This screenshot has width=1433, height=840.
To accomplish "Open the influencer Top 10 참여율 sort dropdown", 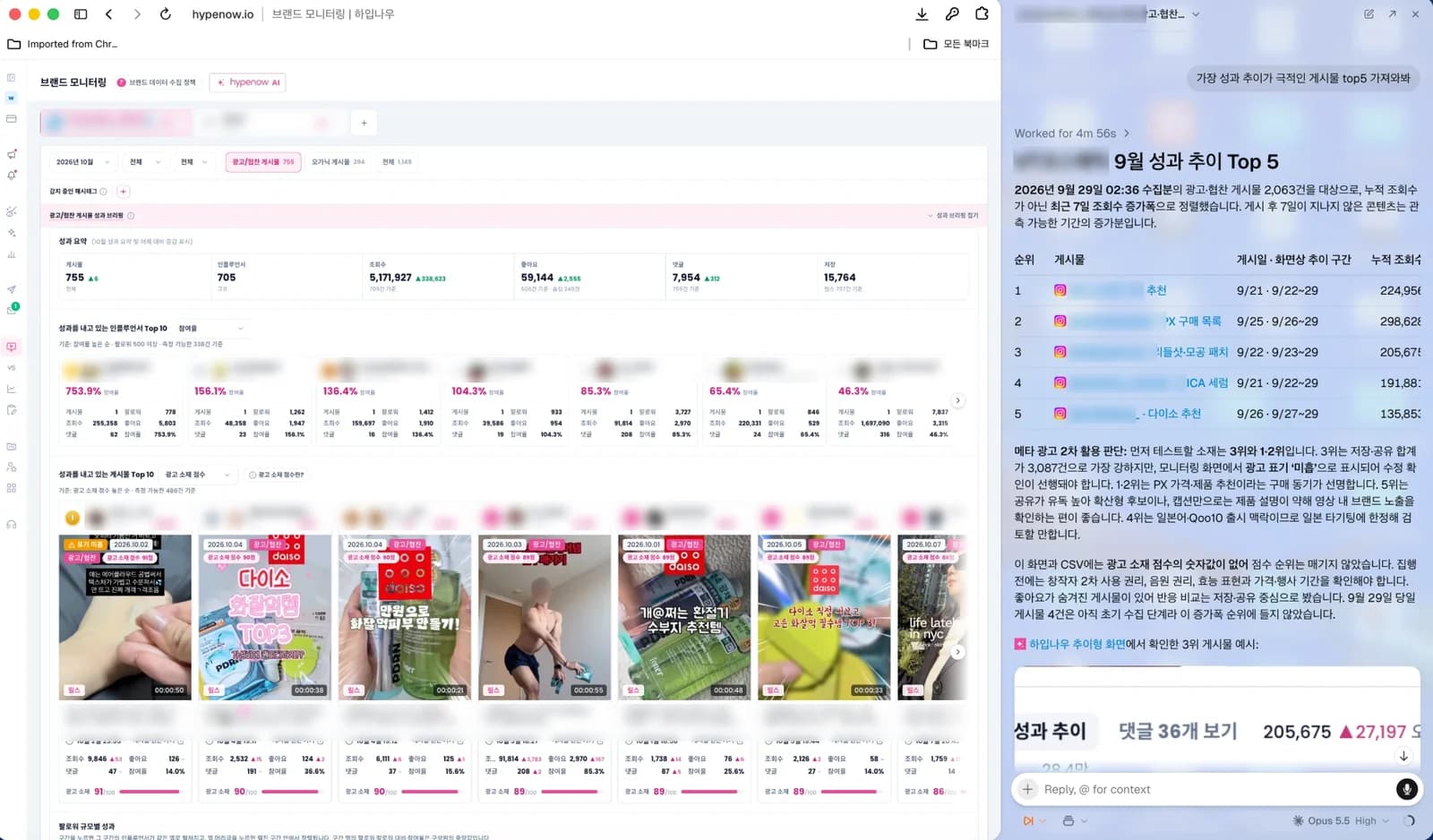I will coord(210,329).
